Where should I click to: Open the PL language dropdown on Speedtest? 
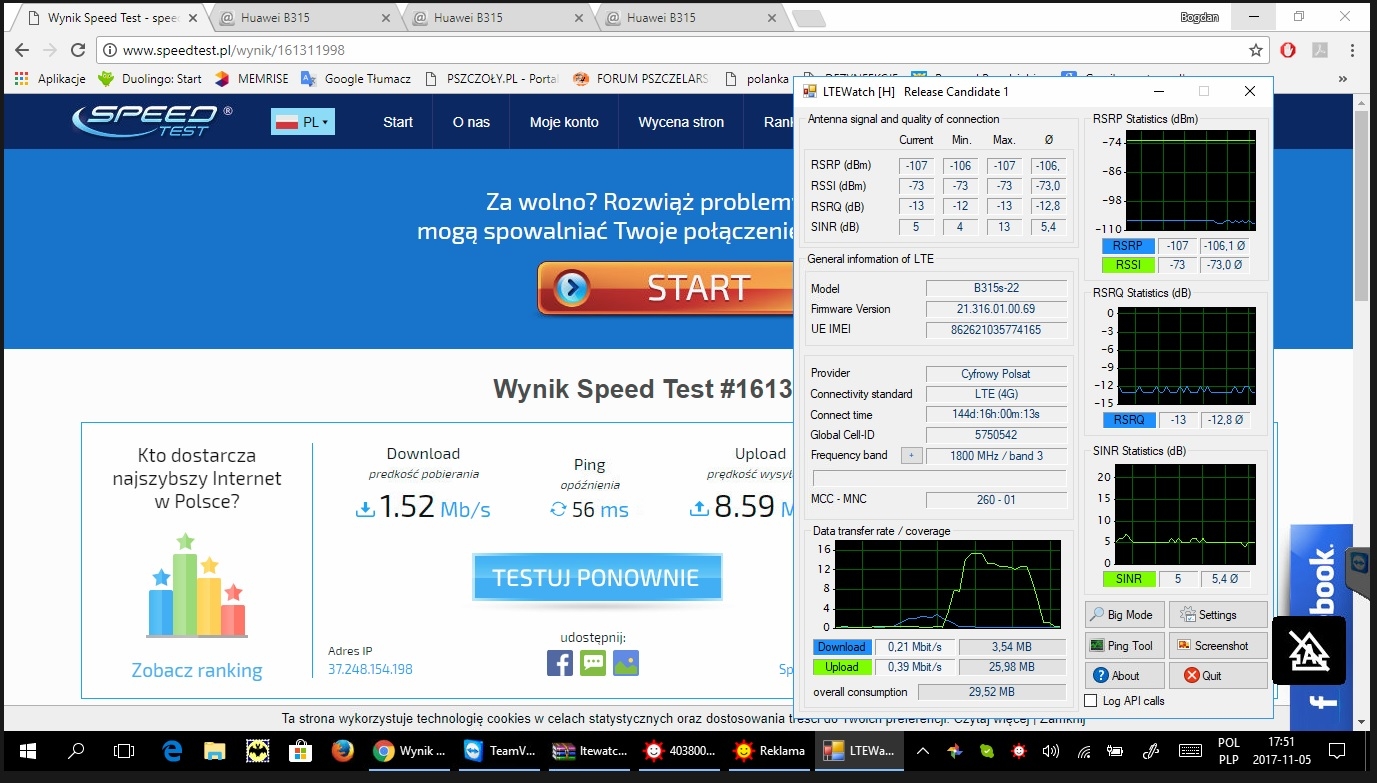303,122
